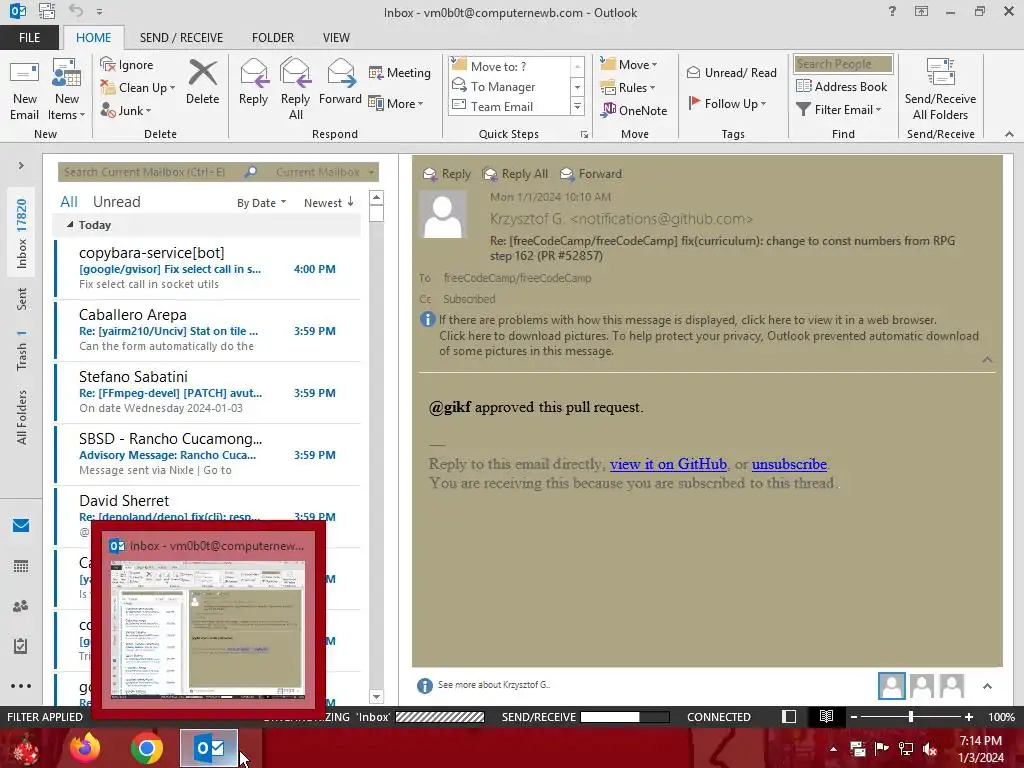This screenshot has width=1024, height=768.
Task: Switch to the HOME tab
Action: click(x=93, y=38)
